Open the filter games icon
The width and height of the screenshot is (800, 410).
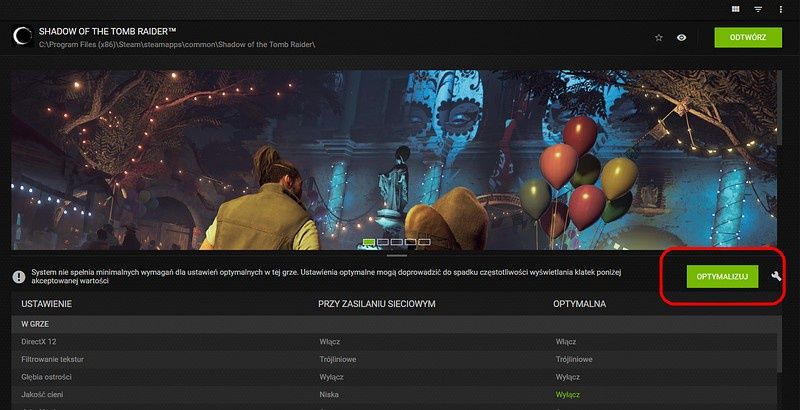(758, 9)
